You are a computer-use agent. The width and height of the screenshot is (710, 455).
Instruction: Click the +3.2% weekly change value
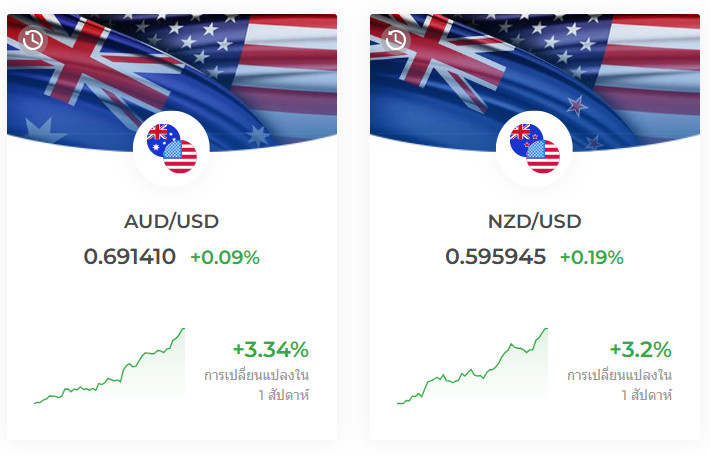pyautogui.click(x=640, y=350)
